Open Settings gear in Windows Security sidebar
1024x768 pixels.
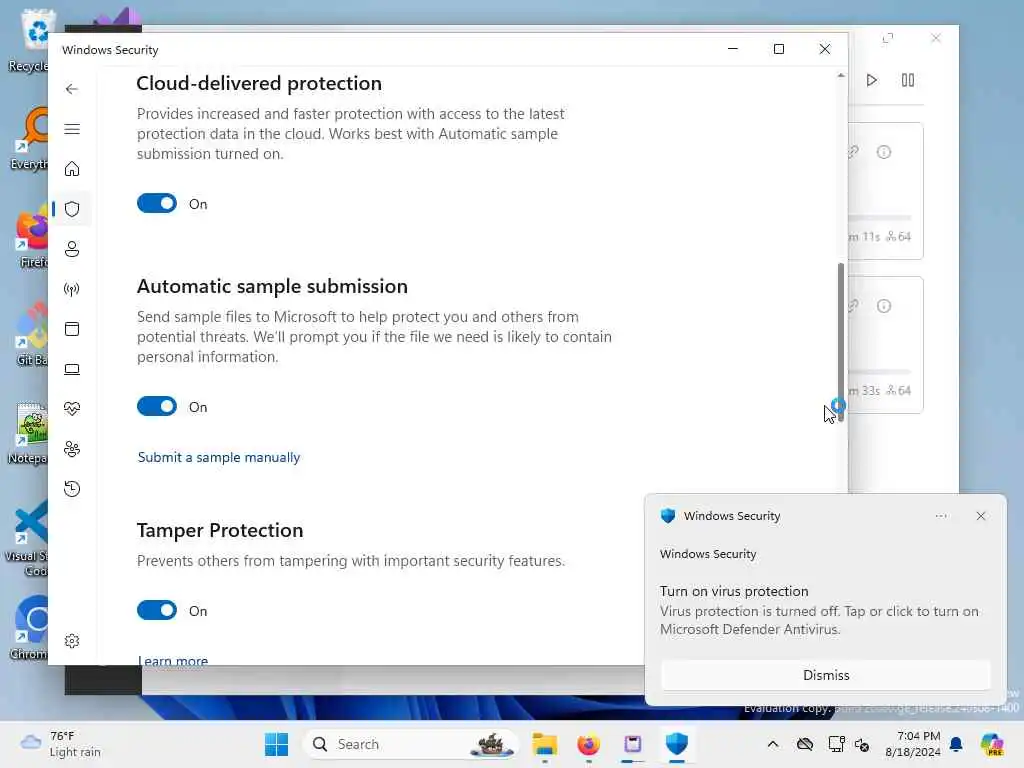(72, 641)
